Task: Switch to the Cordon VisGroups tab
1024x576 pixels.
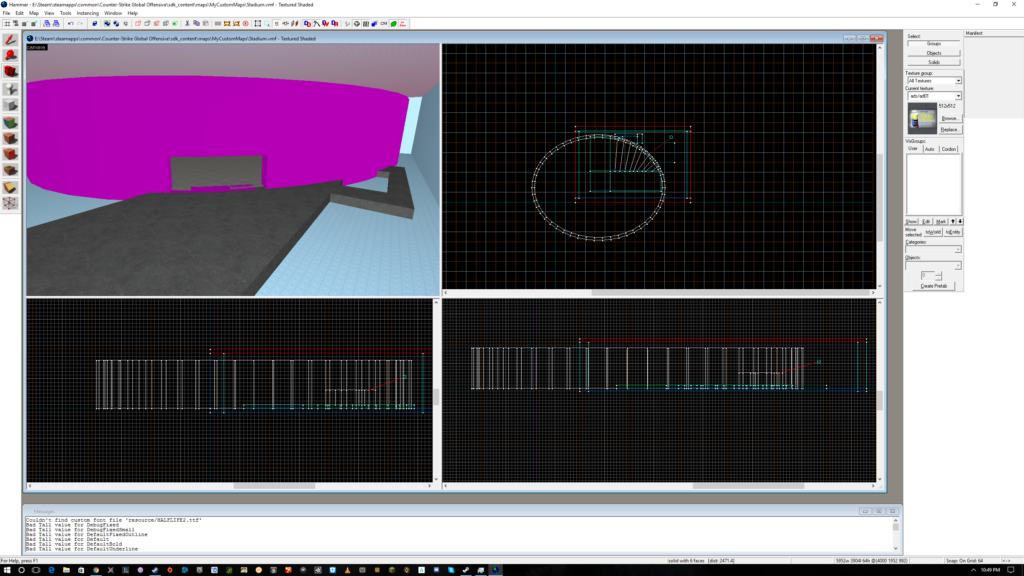Action: coord(949,149)
